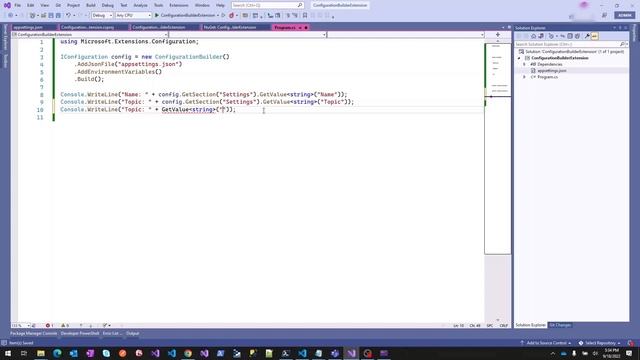Close the Program.cs tab
Screen dimensions: 640x360
[x=306, y=27]
